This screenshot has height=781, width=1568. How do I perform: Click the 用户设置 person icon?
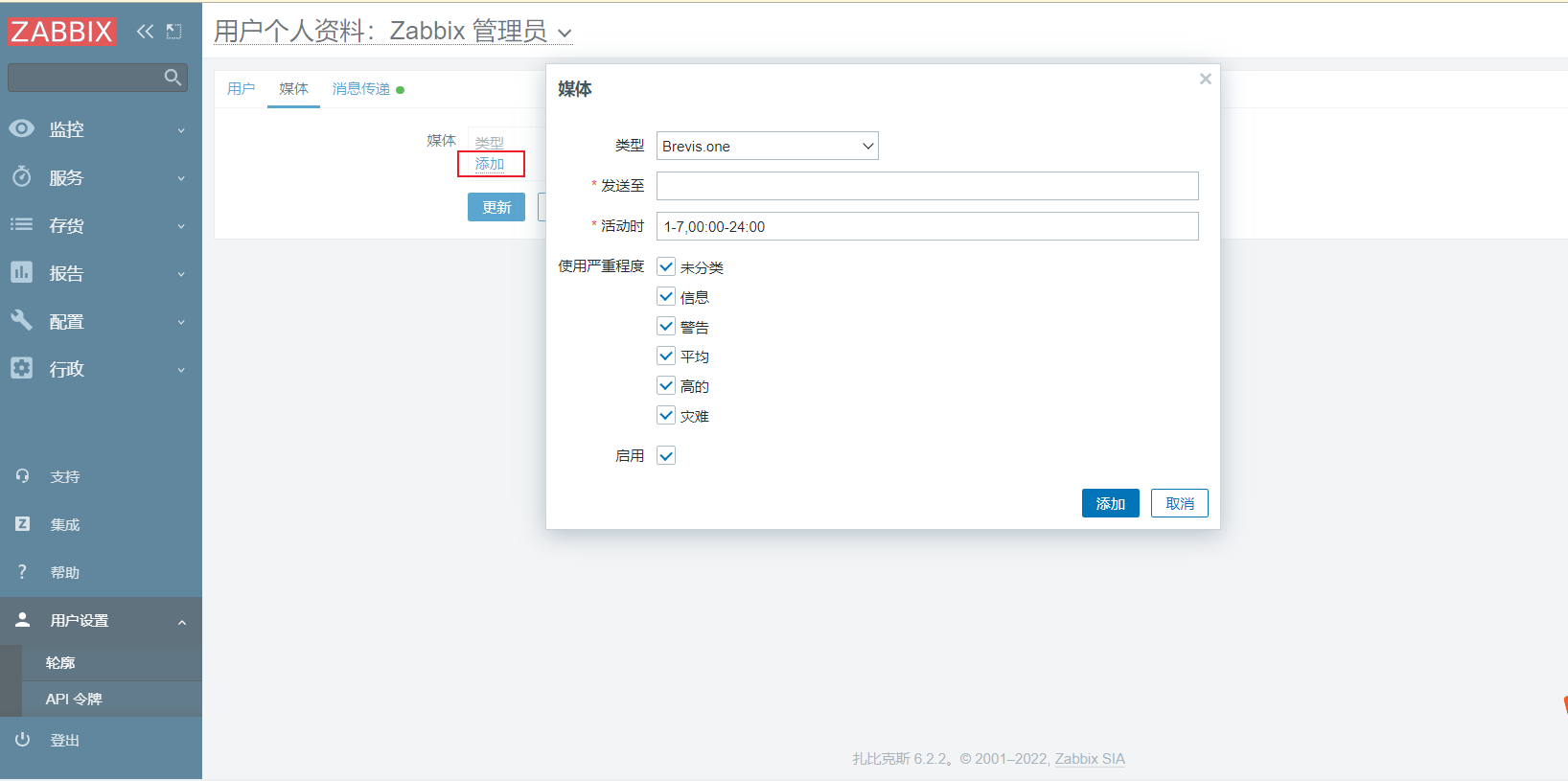(22, 620)
